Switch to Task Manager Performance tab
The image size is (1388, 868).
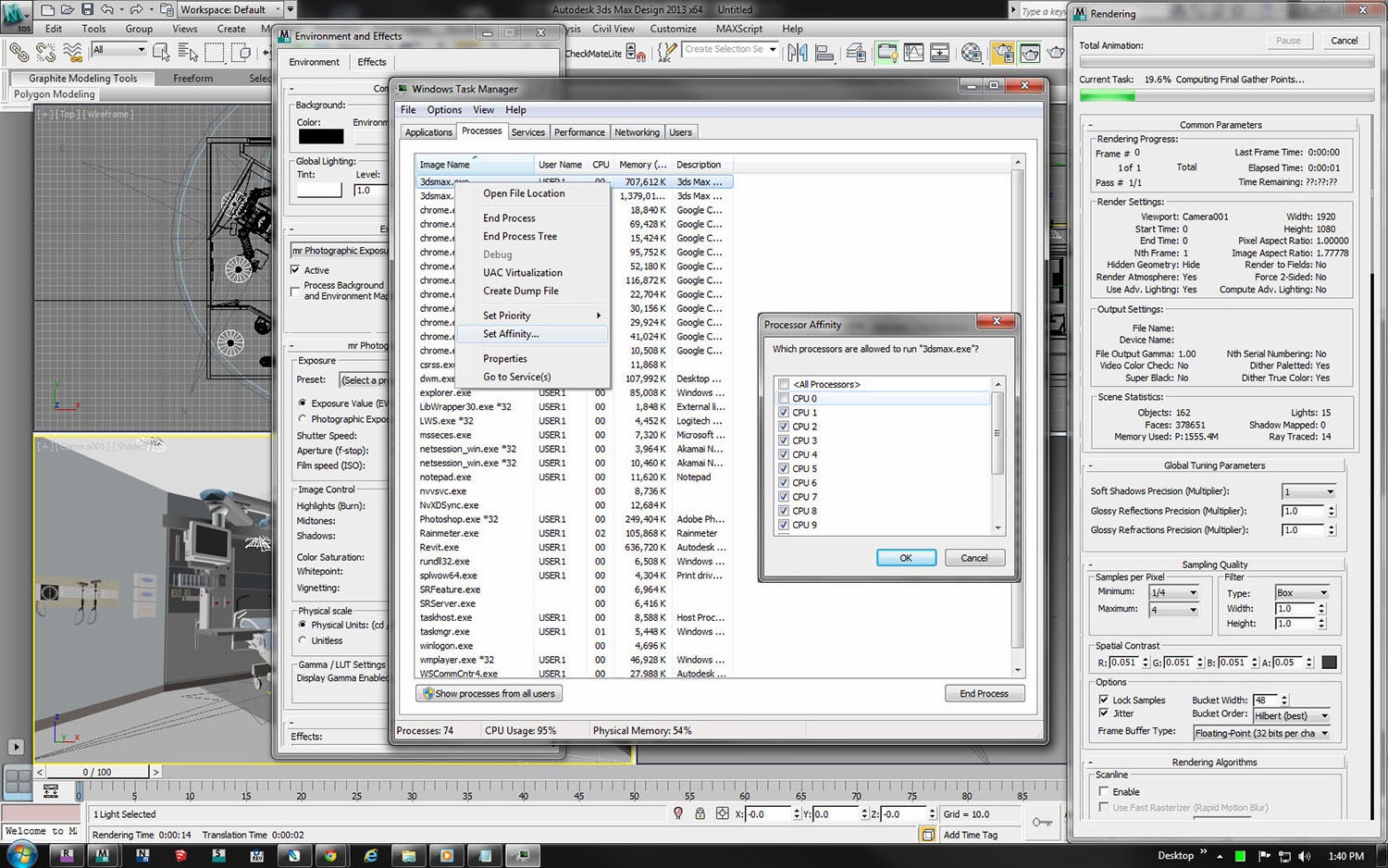[579, 132]
